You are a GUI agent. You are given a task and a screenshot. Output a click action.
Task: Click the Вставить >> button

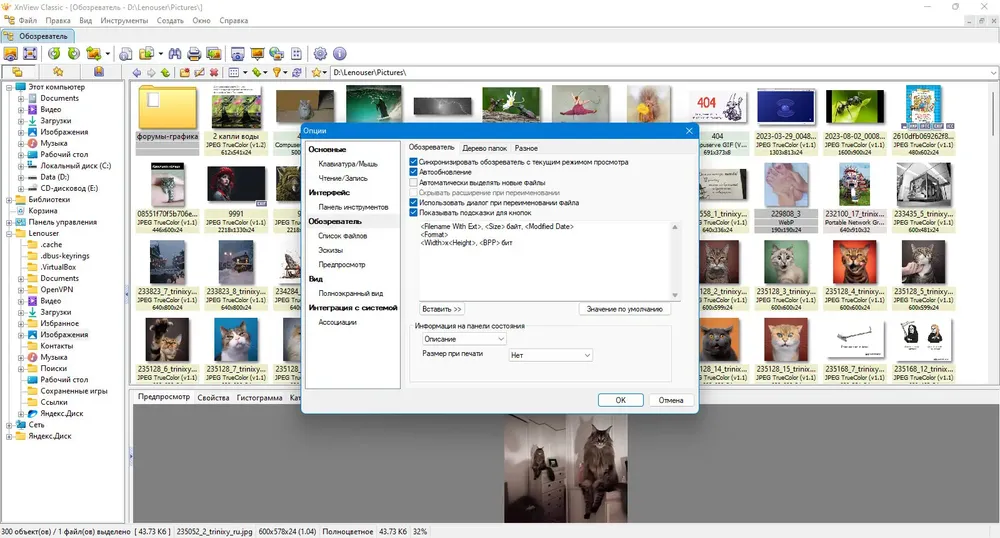[441, 309]
